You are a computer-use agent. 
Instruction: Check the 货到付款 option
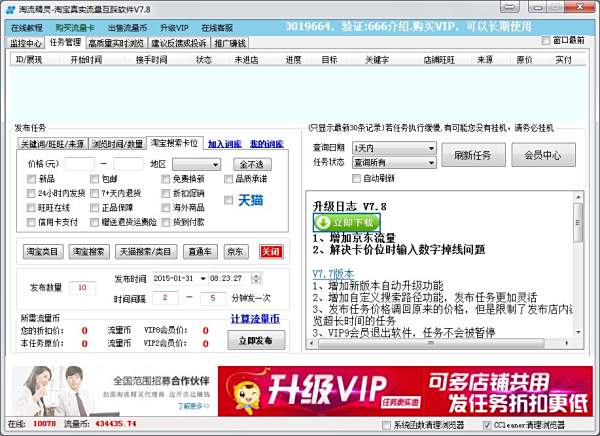tap(165, 222)
